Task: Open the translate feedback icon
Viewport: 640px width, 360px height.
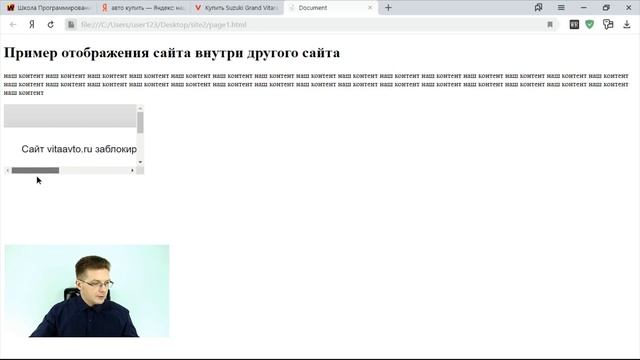Action: (x=608, y=24)
